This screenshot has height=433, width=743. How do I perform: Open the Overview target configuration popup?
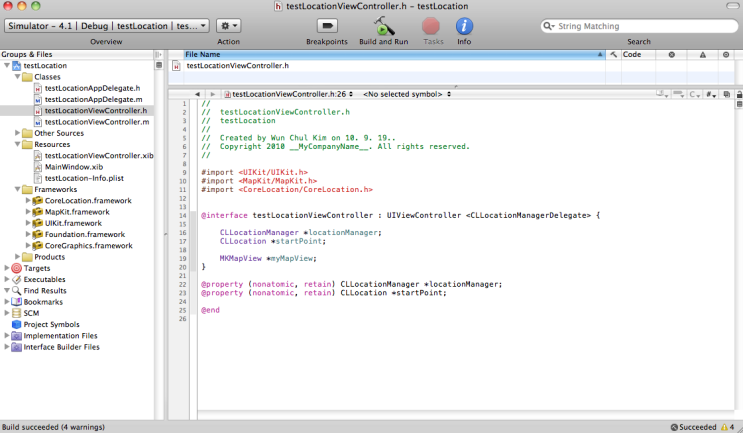coord(107,26)
